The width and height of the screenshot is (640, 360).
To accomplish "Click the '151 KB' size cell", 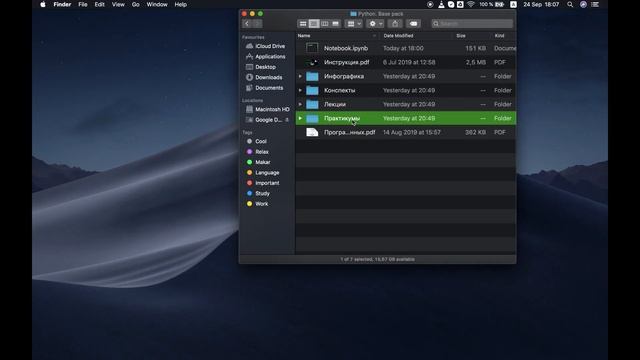I will click(476, 48).
